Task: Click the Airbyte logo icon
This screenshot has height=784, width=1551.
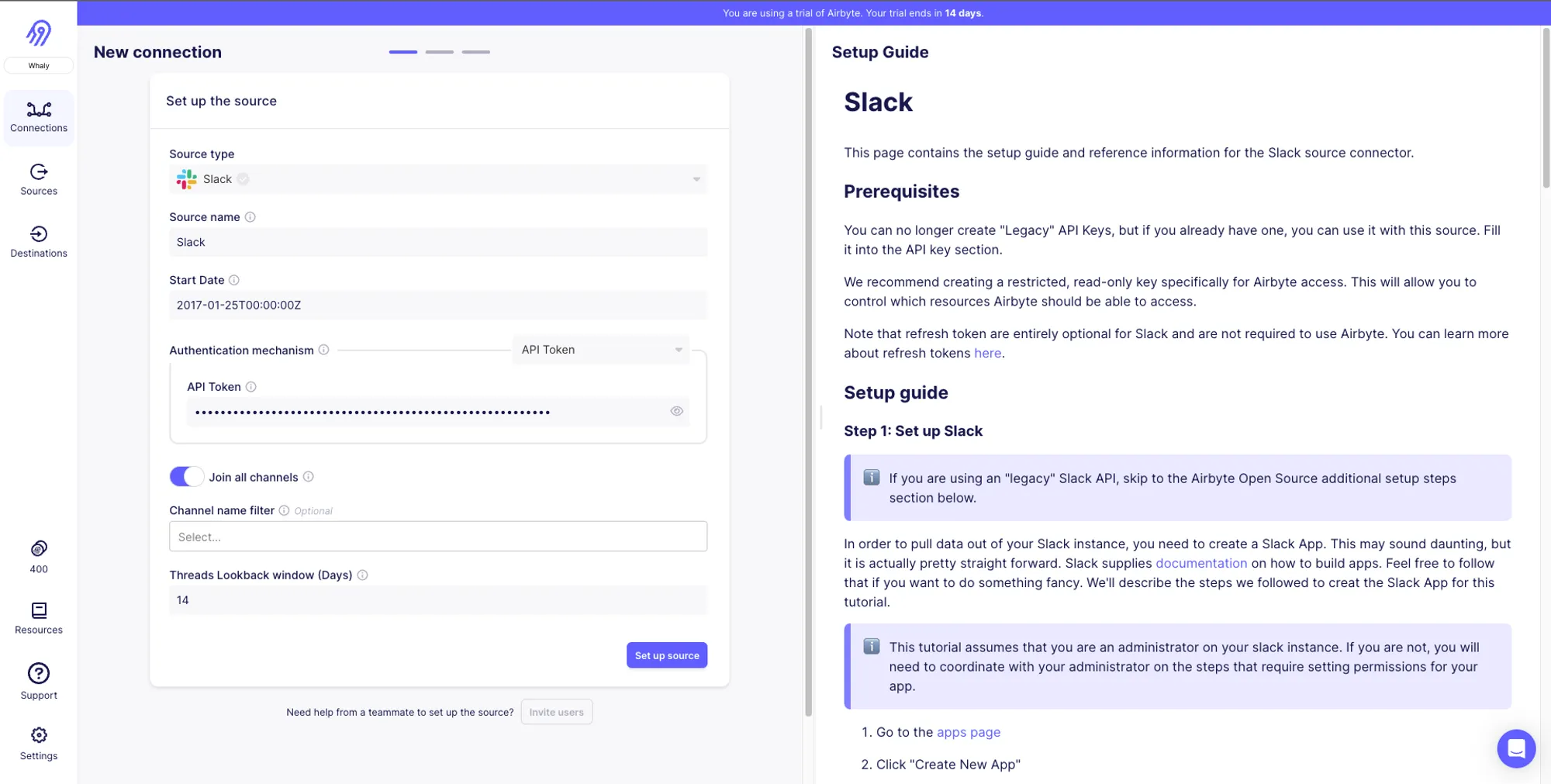Action: point(39,33)
